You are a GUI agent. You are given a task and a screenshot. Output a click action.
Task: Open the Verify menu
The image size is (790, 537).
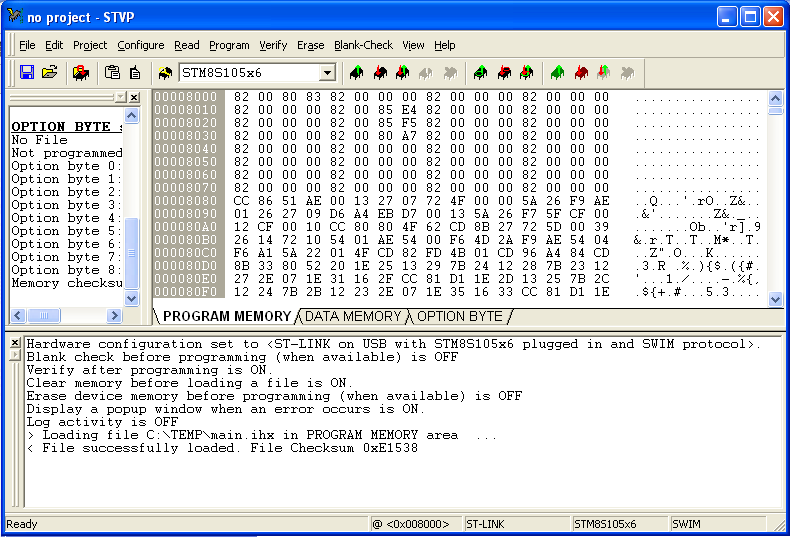pyautogui.click(x=273, y=45)
